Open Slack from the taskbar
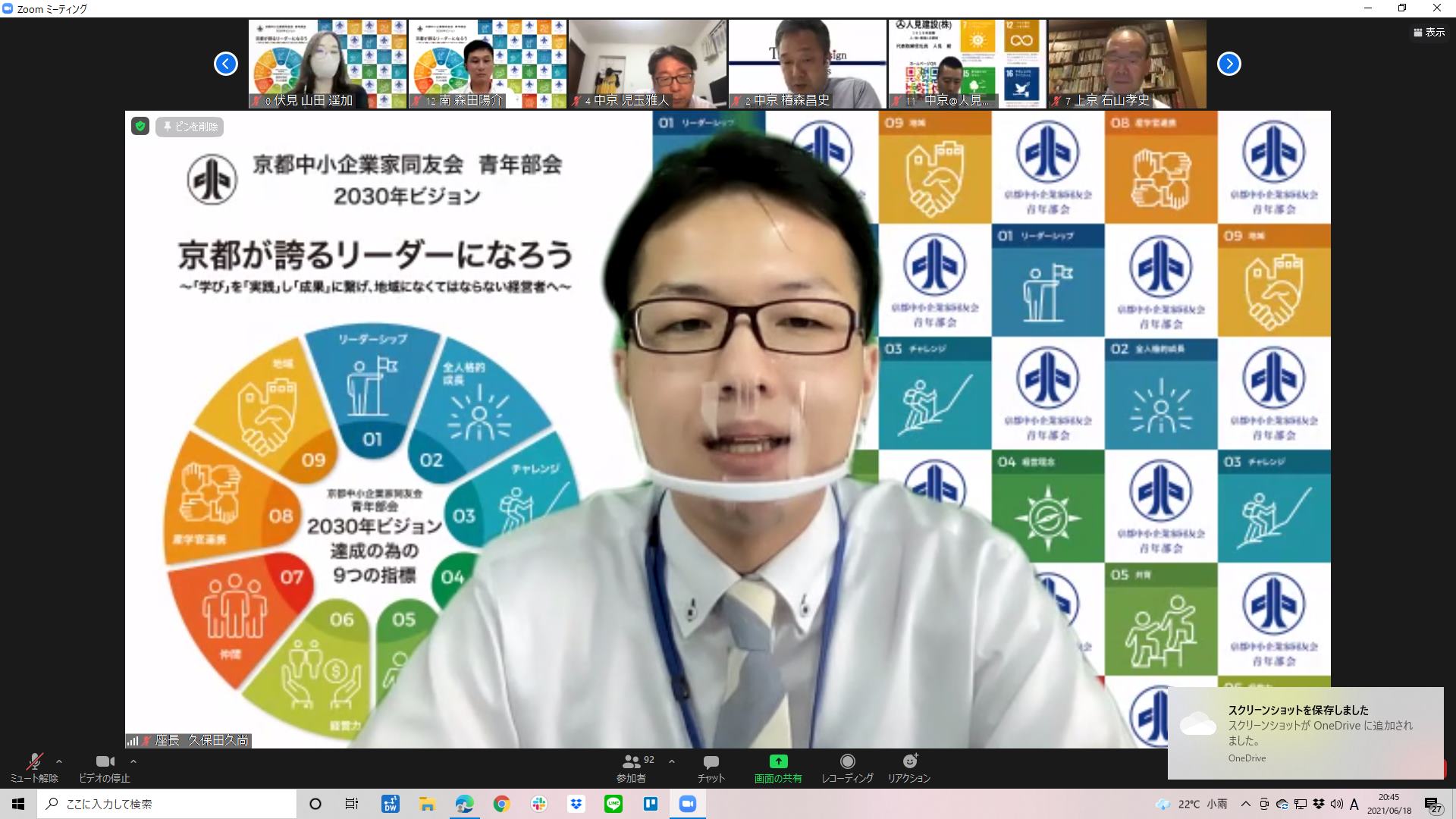This screenshot has height=819, width=1456. (x=538, y=804)
